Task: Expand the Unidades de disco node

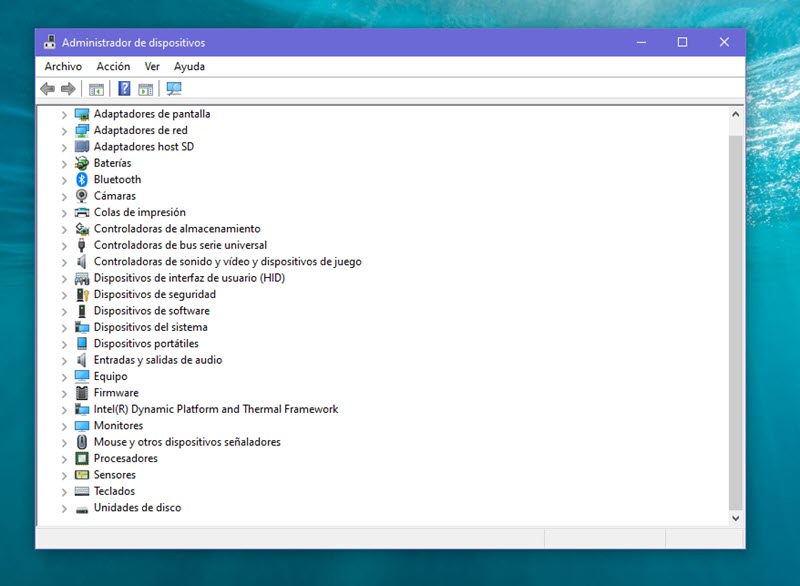Action: coord(64,509)
